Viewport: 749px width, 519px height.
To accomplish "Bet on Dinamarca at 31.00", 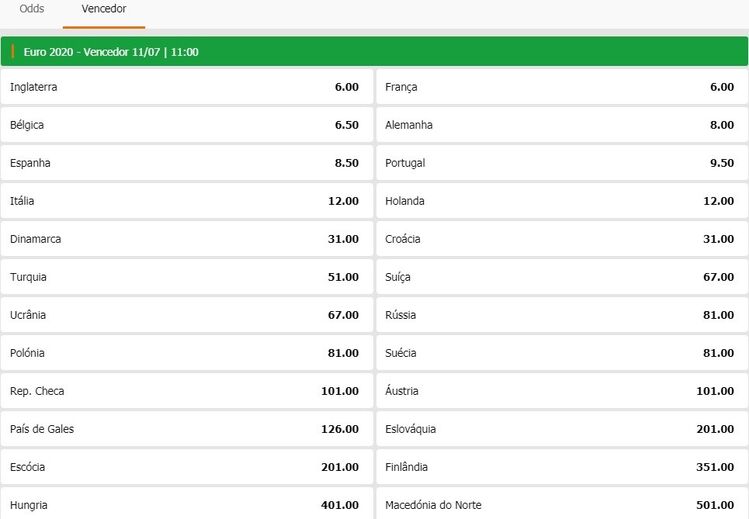I will click(x=186, y=239).
